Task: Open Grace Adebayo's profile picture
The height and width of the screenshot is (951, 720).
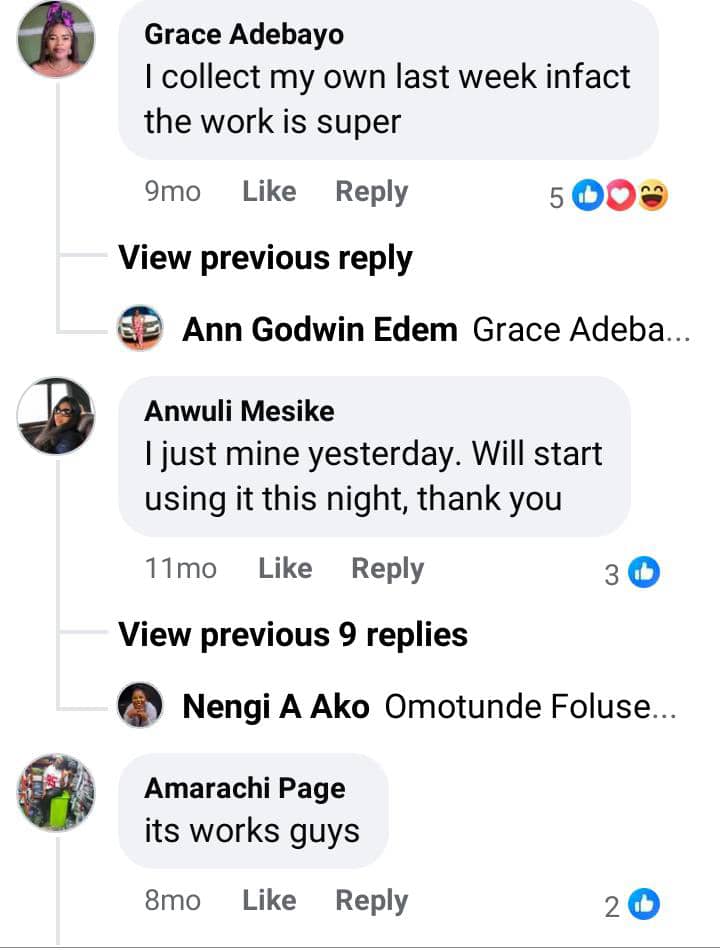Action: (x=56, y=40)
